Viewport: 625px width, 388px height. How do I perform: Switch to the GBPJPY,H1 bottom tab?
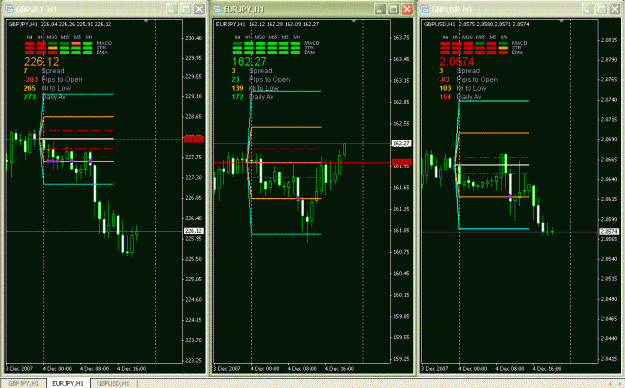24,383
